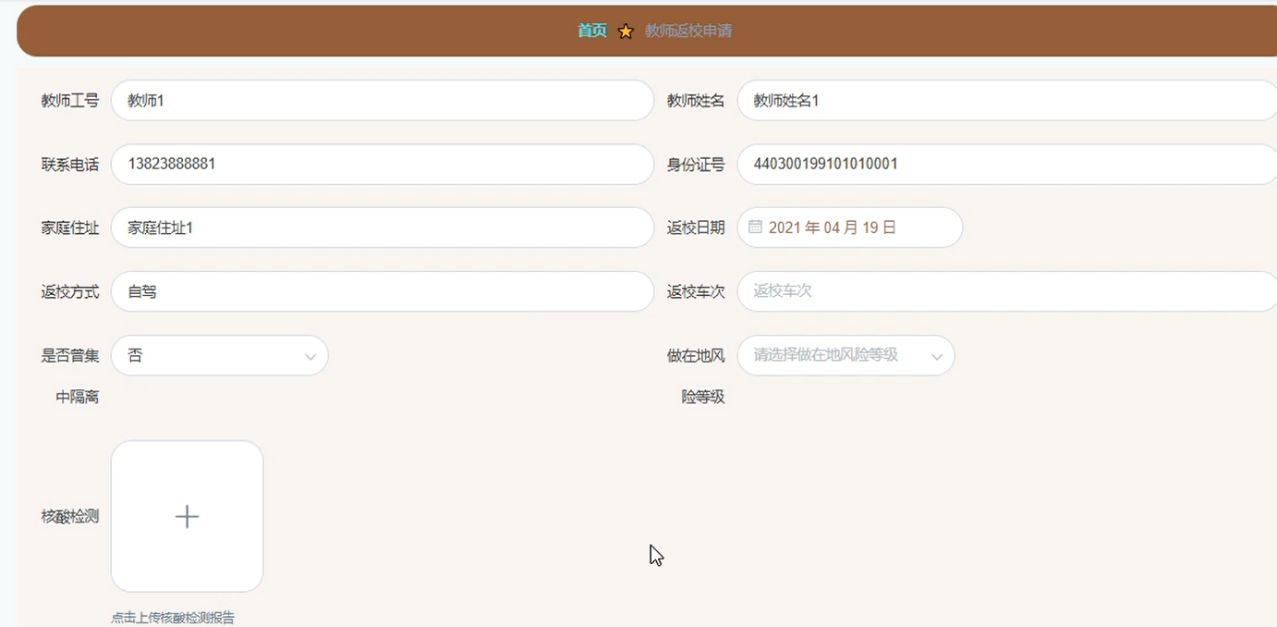This screenshot has width=1277, height=627.
Task: Select the 教师返校申请 breadcrumb item
Action: pos(688,31)
